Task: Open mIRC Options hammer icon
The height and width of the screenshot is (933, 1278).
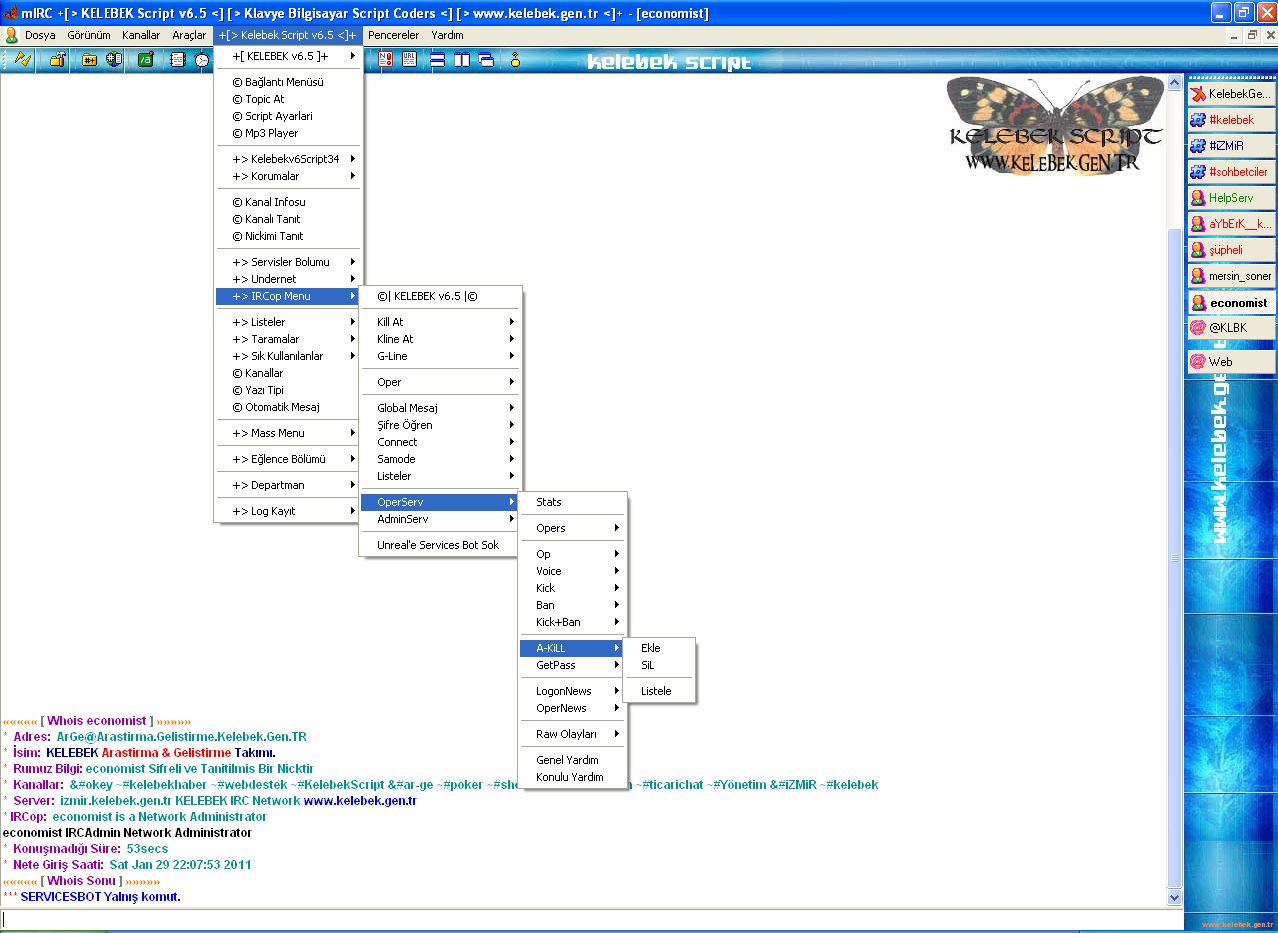Action: [x=57, y=60]
